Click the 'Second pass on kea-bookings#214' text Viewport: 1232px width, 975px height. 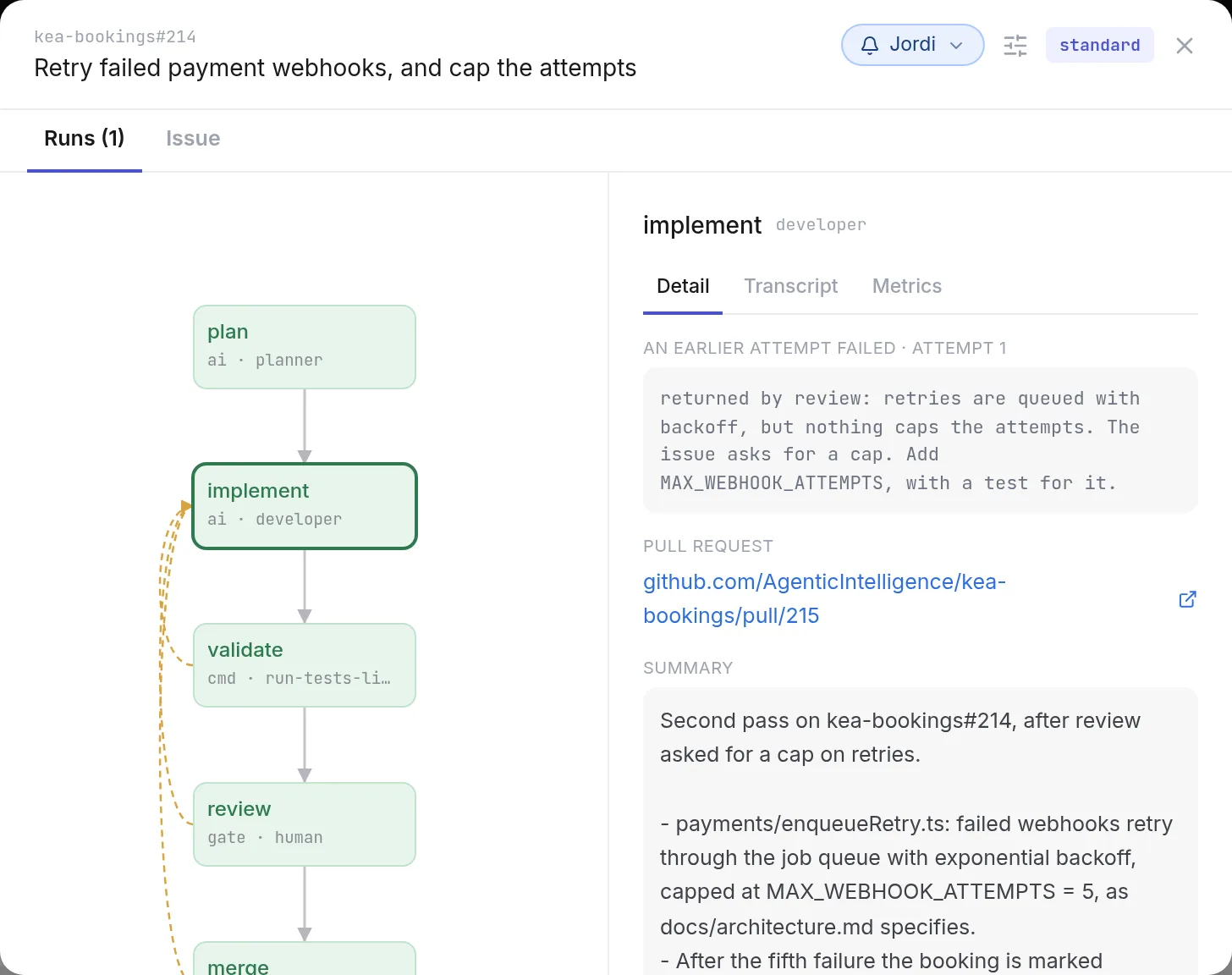click(x=900, y=737)
